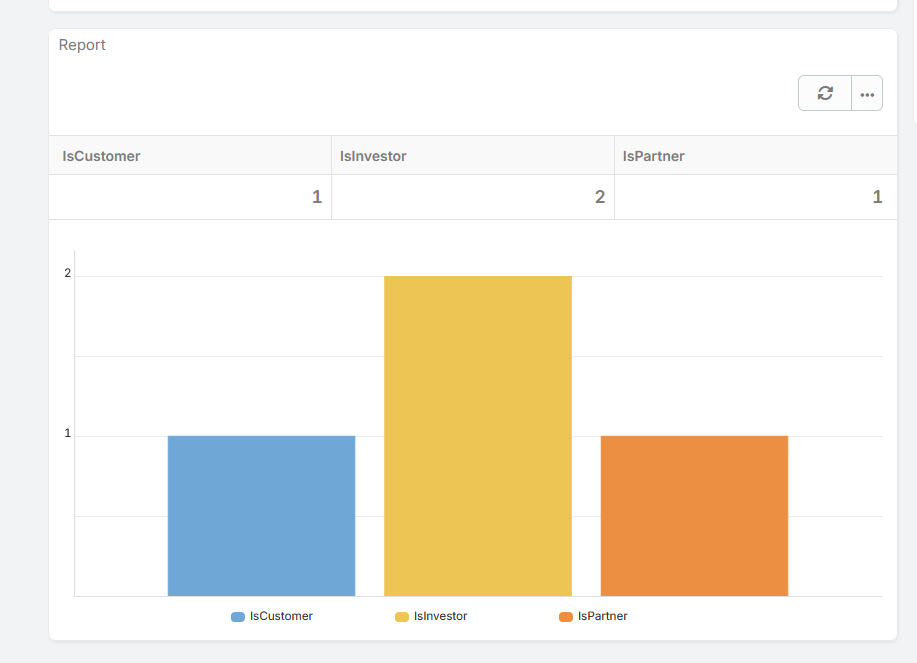Image resolution: width=917 pixels, height=663 pixels.
Task: Click the y-axis label 2
Action: point(68,274)
